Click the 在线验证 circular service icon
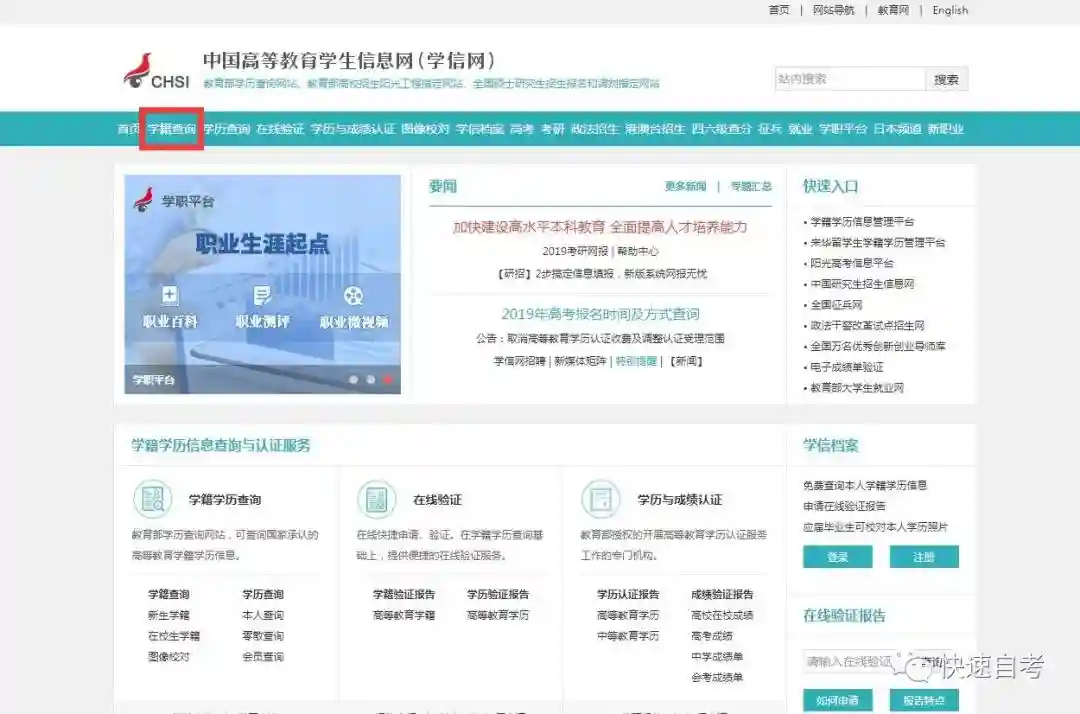The height and width of the screenshot is (714, 1080). click(376, 499)
